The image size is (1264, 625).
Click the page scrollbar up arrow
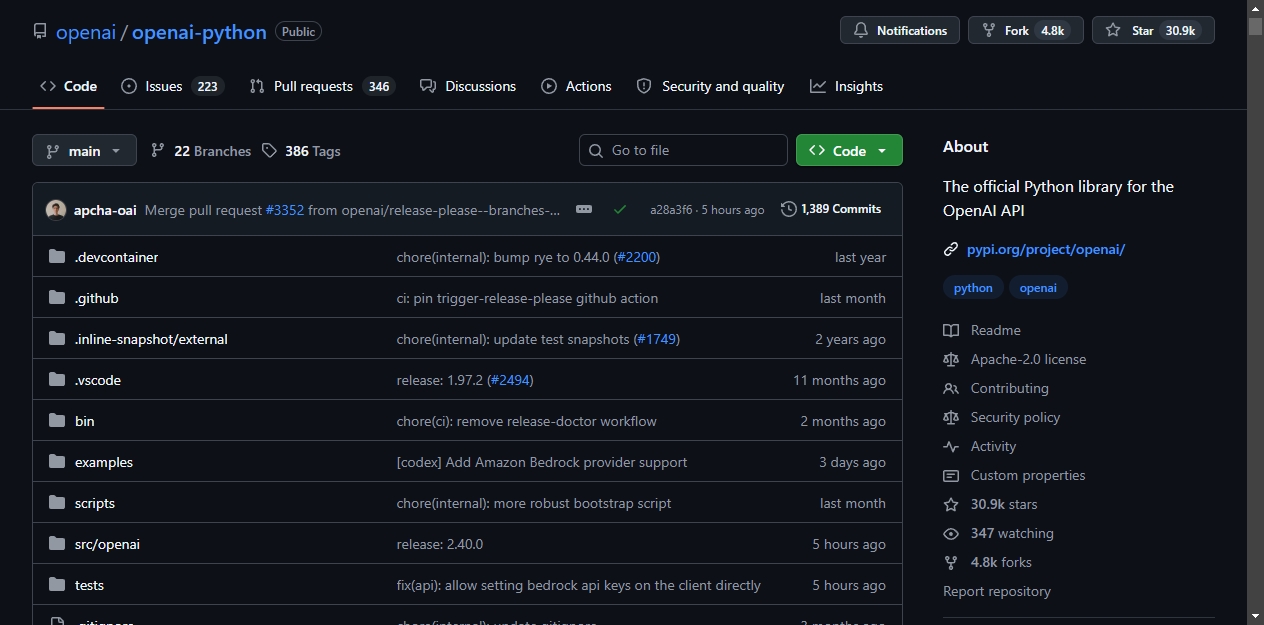[x=1255, y=8]
